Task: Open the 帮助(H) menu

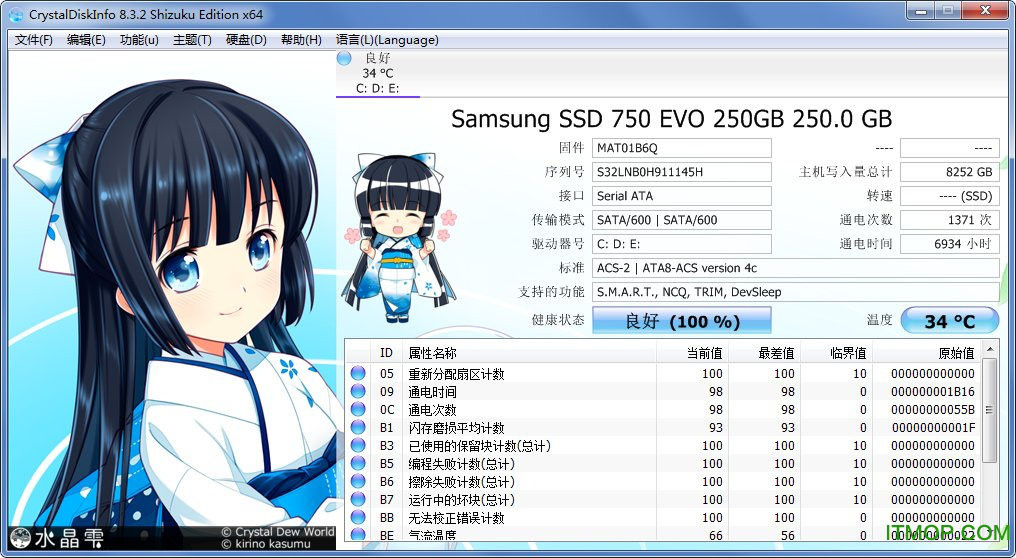Action: click(301, 40)
